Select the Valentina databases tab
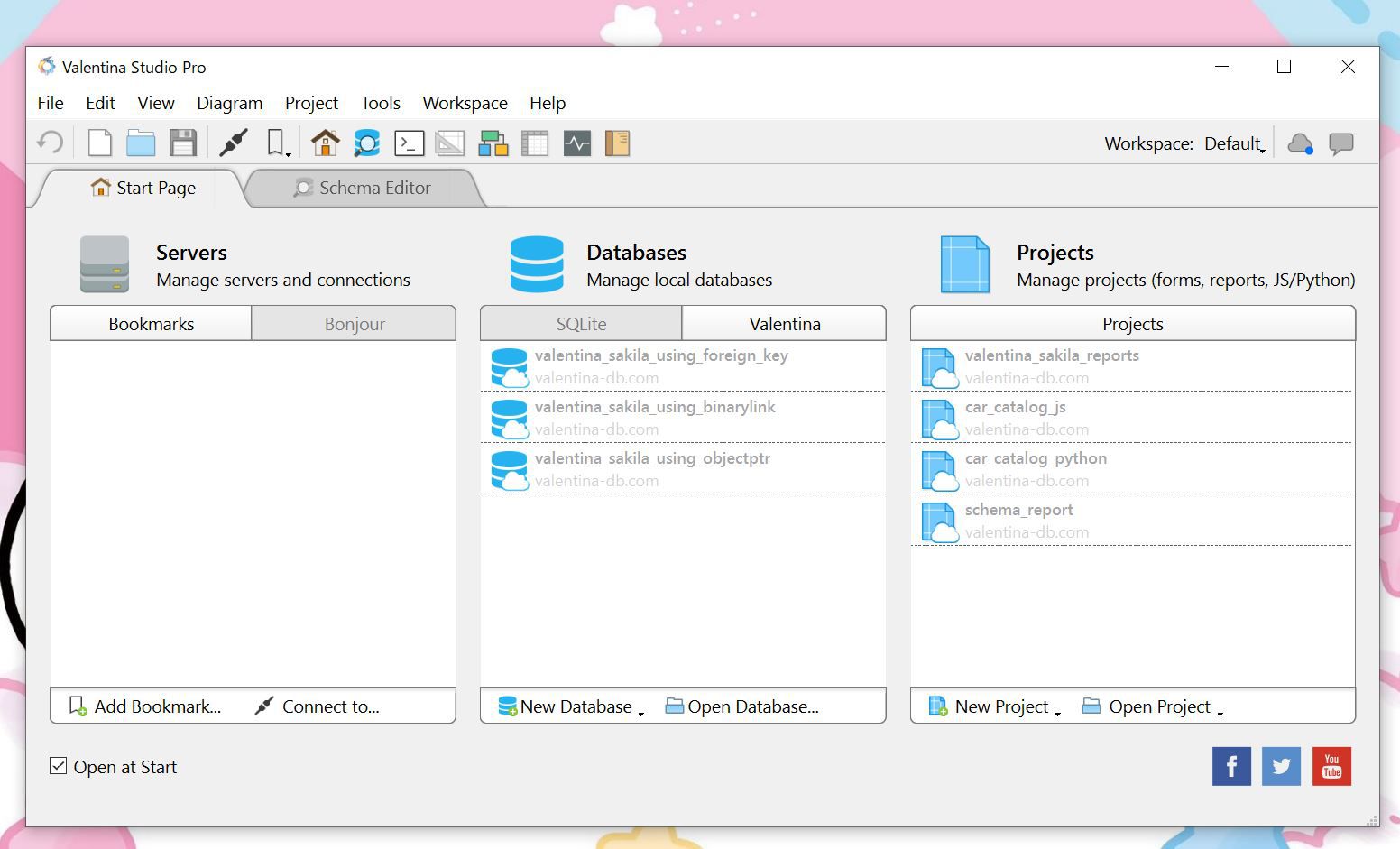This screenshot has height=849, width=1400. pos(785,324)
